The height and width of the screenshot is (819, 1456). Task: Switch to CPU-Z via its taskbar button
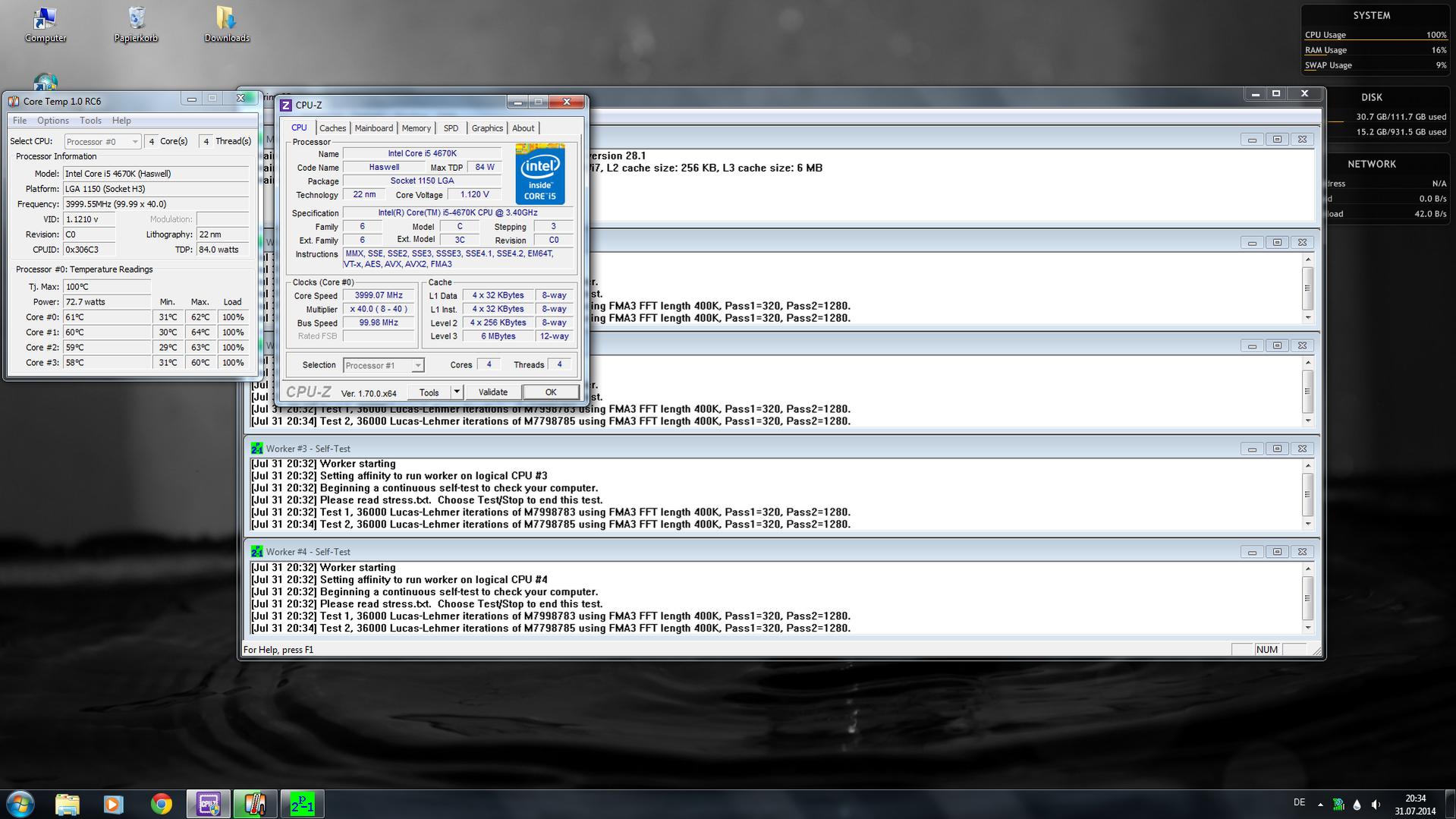[209, 804]
